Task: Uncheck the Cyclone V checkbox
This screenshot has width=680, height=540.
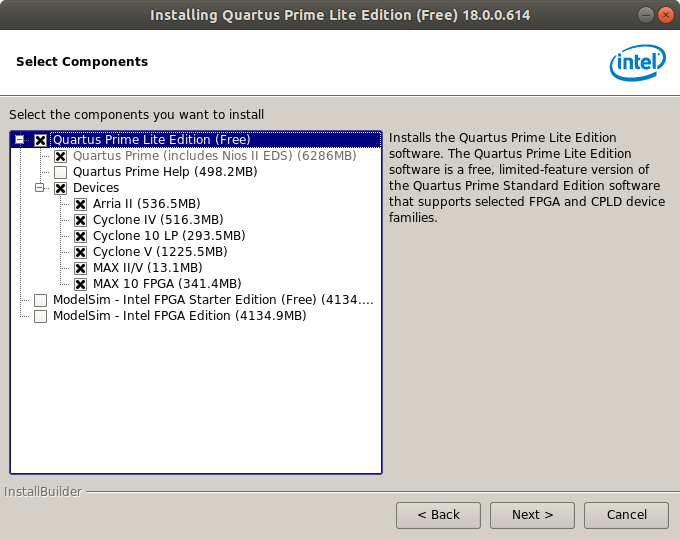Action: click(80, 252)
